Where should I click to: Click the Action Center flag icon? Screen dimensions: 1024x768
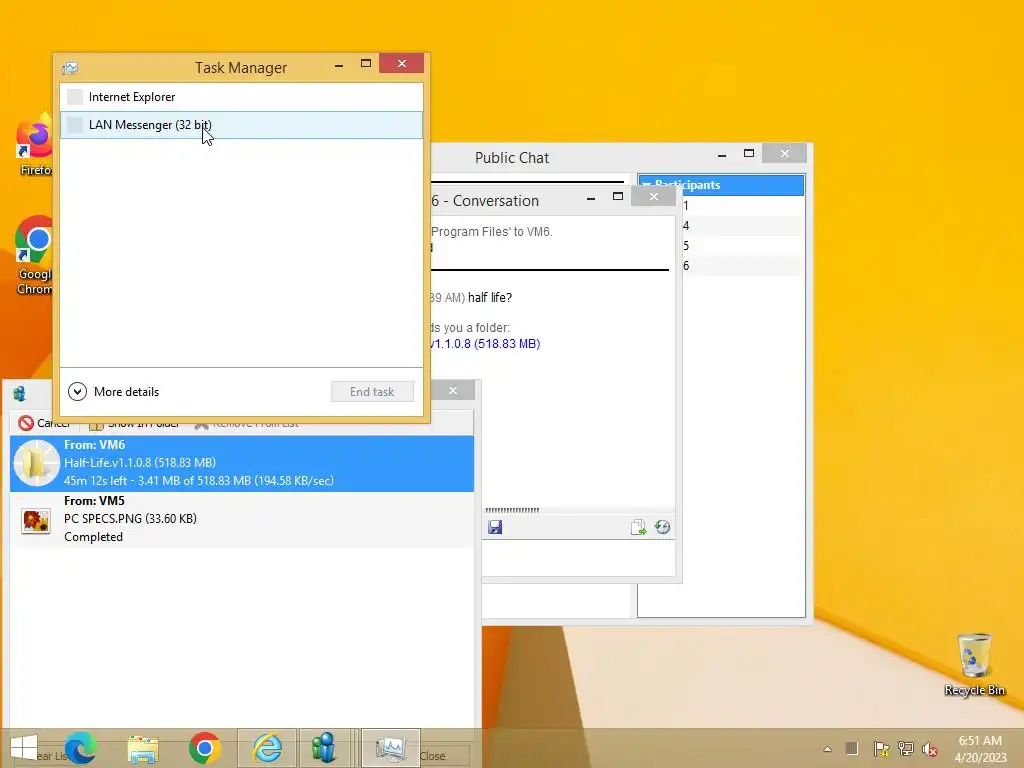[881, 749]
